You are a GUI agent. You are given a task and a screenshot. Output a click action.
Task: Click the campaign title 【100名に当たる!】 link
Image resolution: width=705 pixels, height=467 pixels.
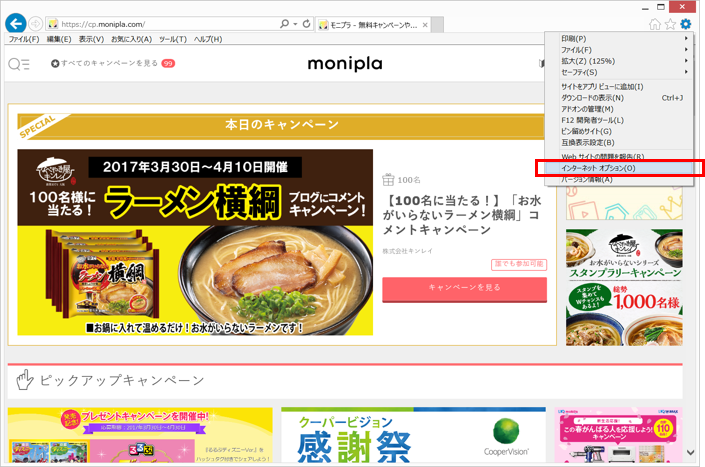click(x=462, y=215)
